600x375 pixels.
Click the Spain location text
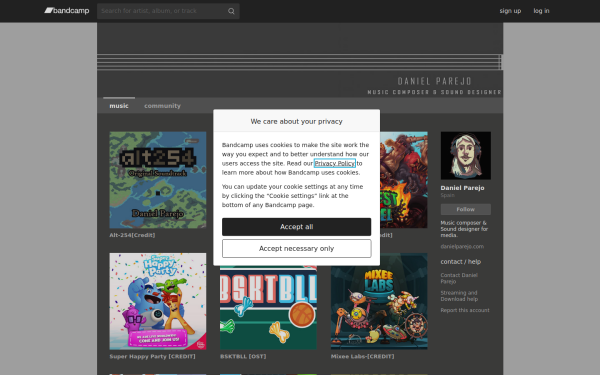(447, 195)
